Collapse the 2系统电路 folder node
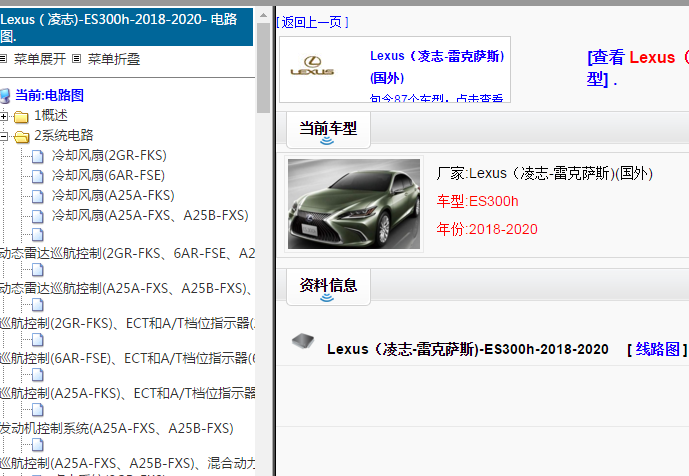 (x=4, y=136)
